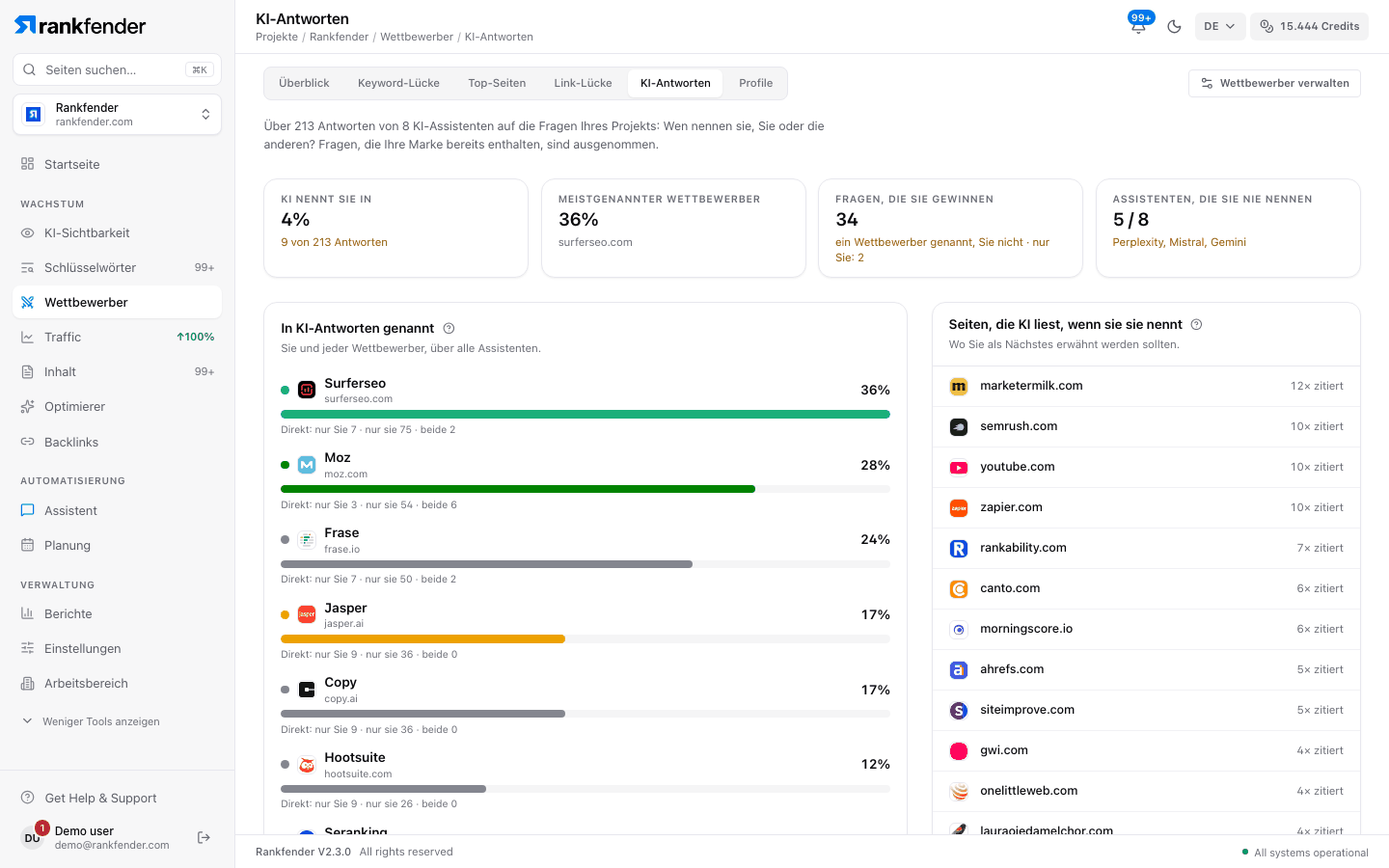Open Backlinks link icon item
Viewport: 1389px width, 868px height.
click(x=117, y=442)
